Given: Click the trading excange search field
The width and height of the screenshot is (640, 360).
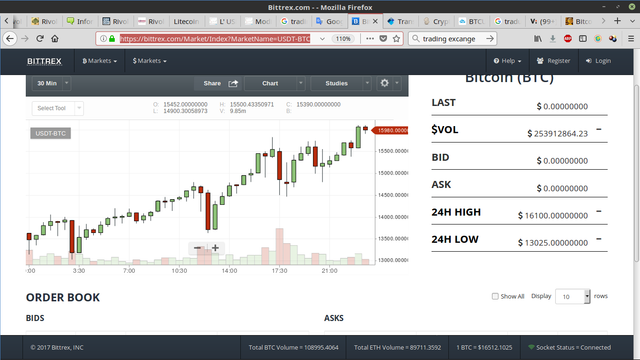Looking at the screenshot, I should [449, 39].
